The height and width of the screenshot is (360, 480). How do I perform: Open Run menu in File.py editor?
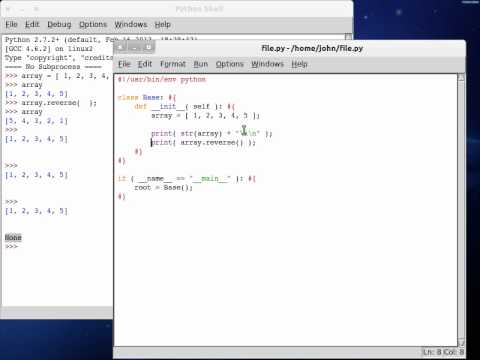(201, 64)
